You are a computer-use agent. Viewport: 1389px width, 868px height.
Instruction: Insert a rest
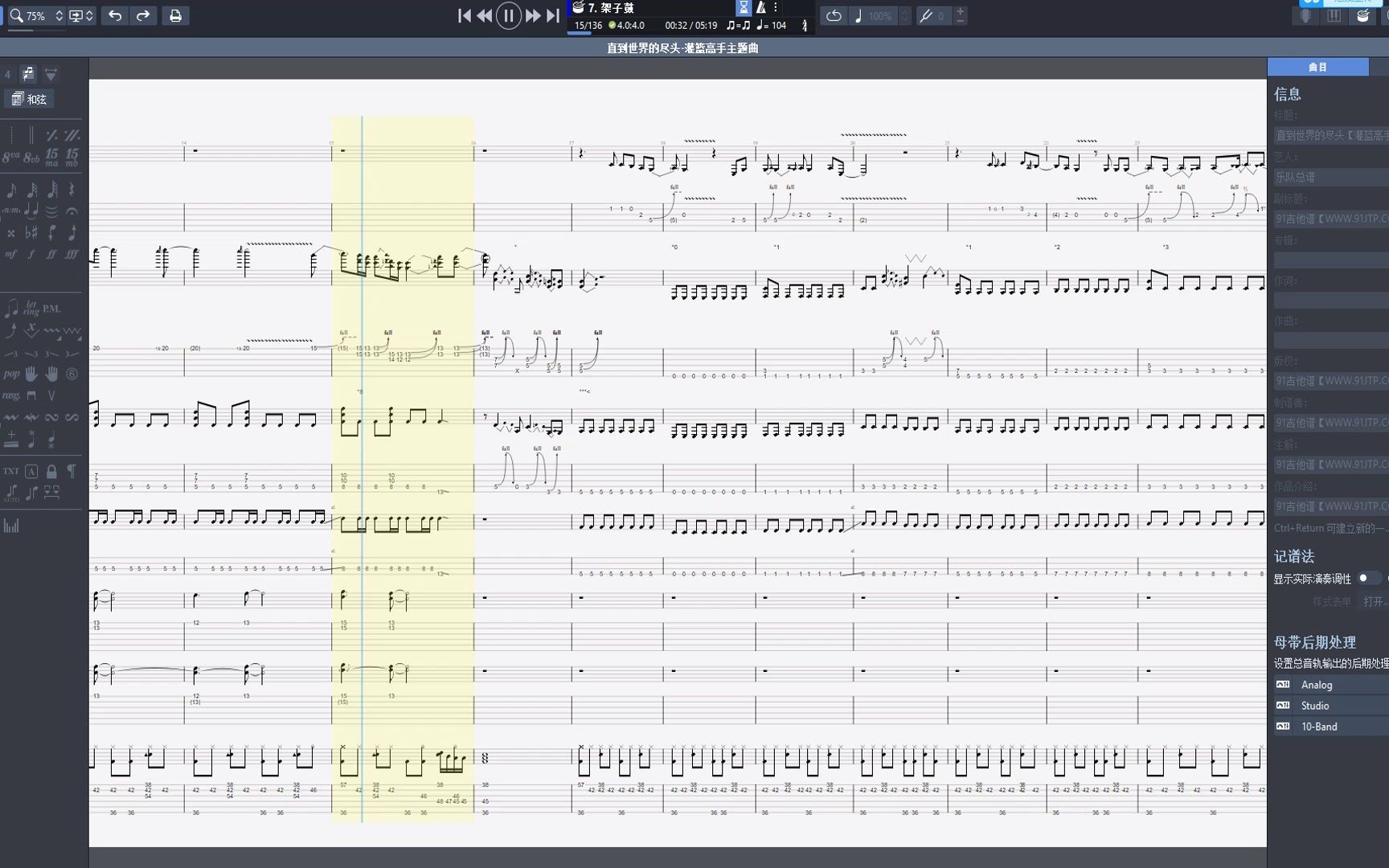pyautogui.click(x=72, y=190)
